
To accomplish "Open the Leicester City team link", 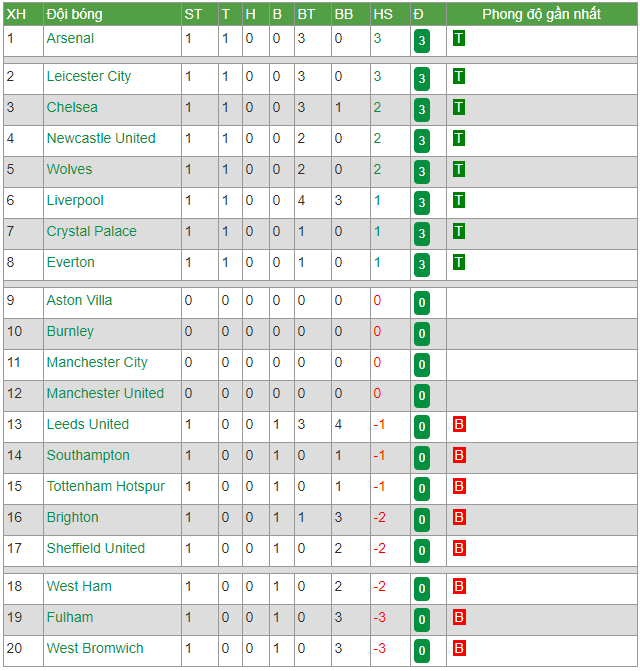I will coord(89,77).
